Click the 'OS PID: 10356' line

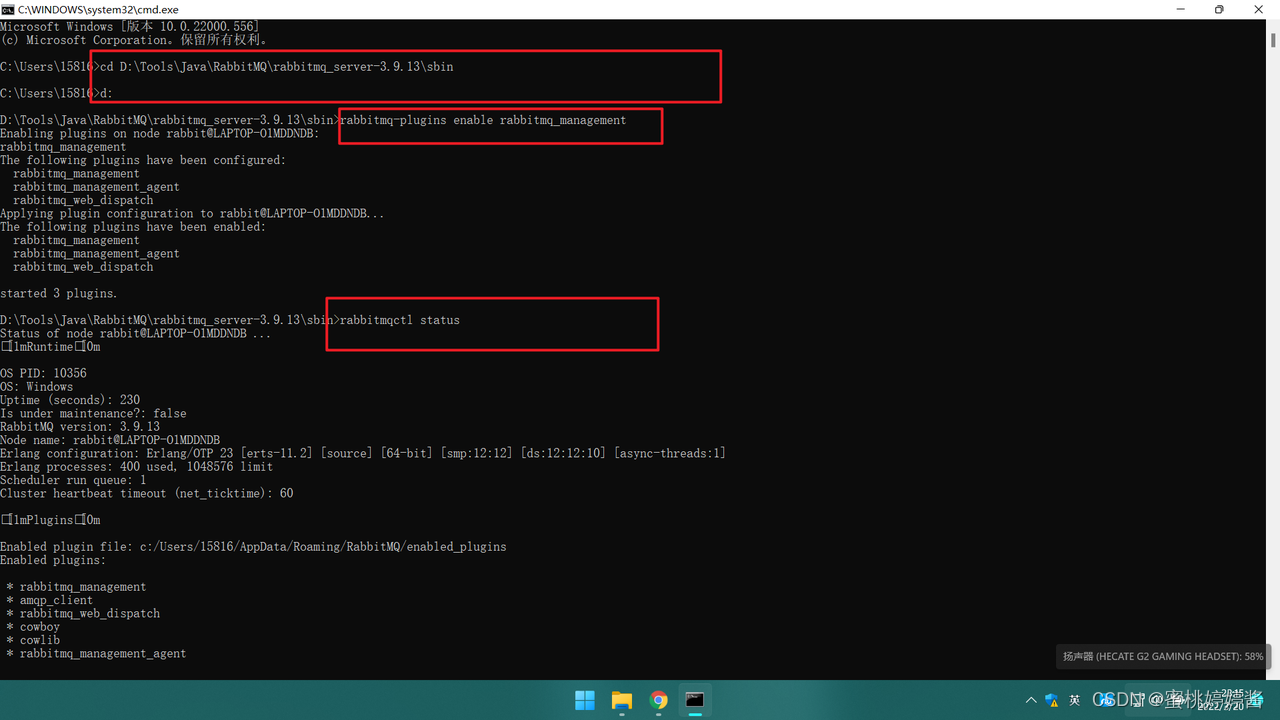point(43,373)
